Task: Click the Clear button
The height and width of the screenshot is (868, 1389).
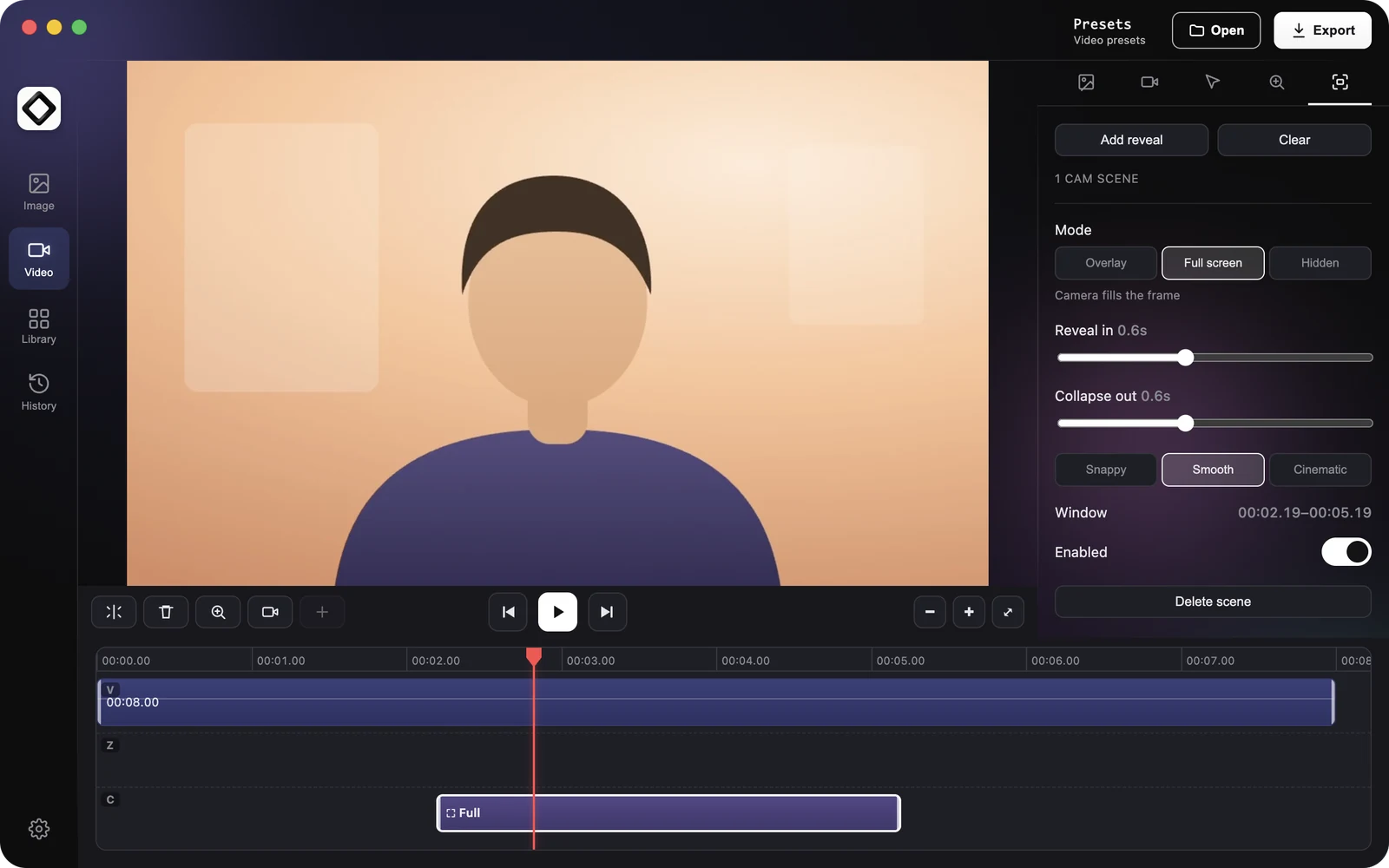Action: click(x=1294, y=140)
